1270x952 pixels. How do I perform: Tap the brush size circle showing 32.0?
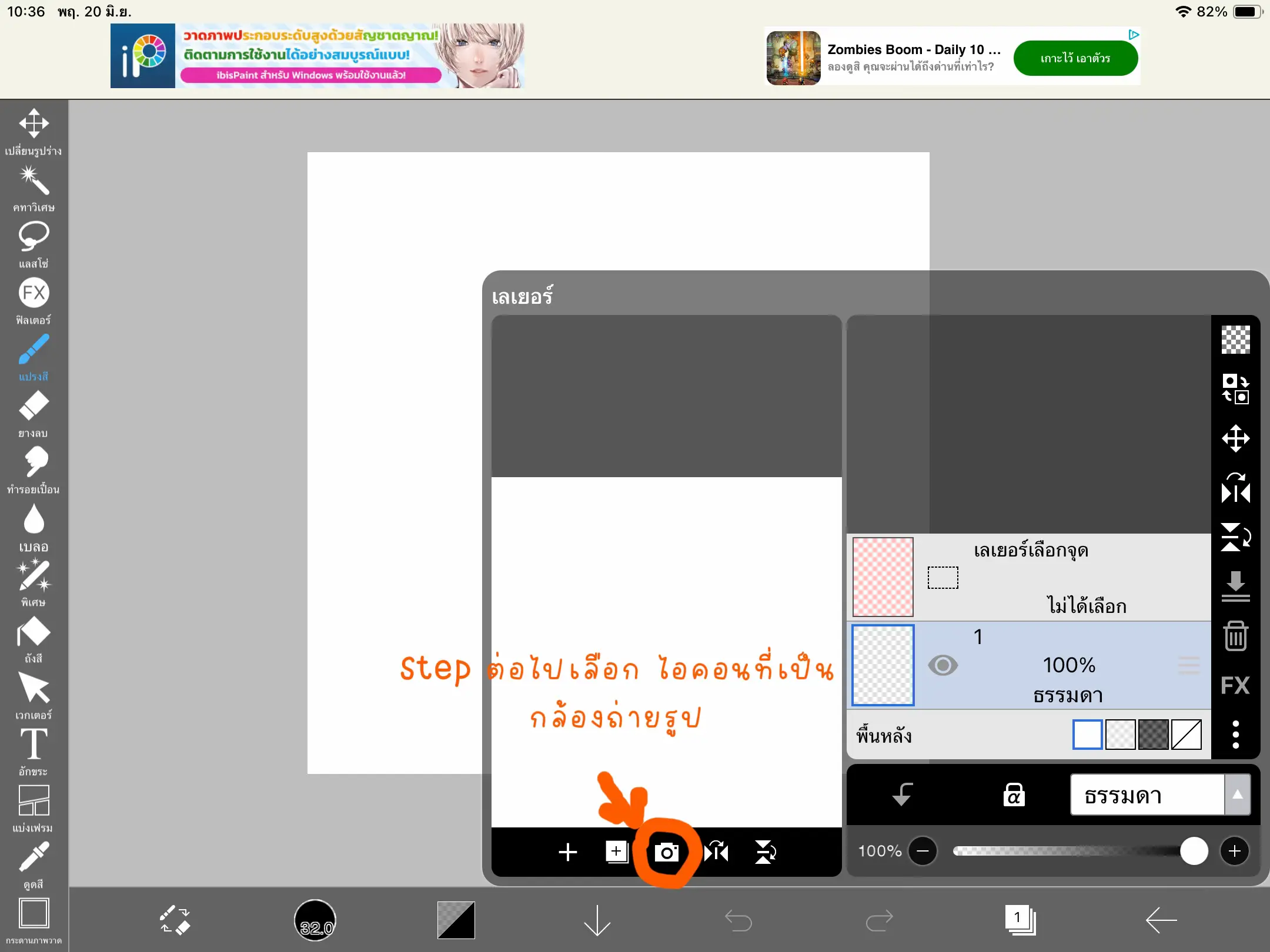315,920
